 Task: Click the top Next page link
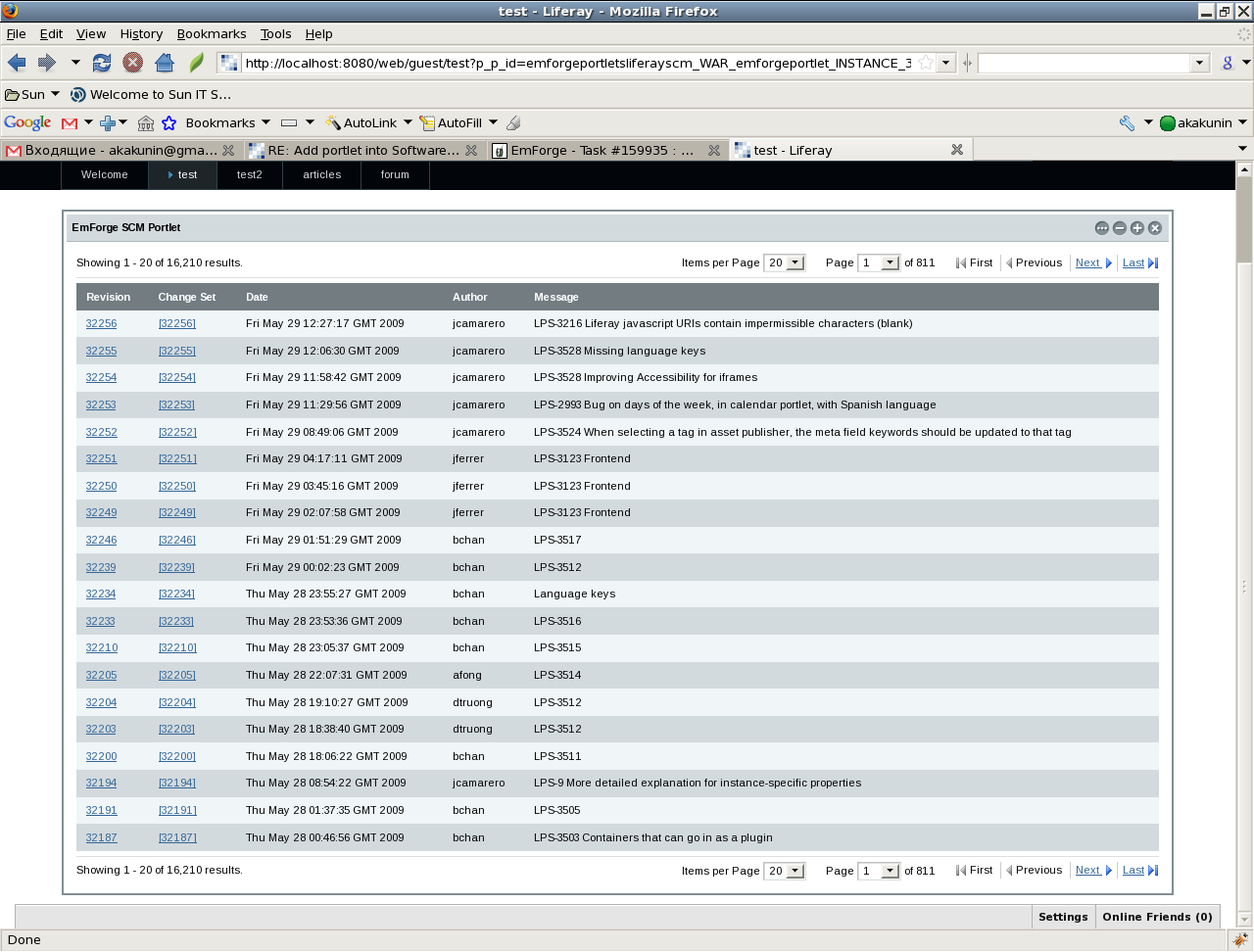click(x=1087, y=262)
